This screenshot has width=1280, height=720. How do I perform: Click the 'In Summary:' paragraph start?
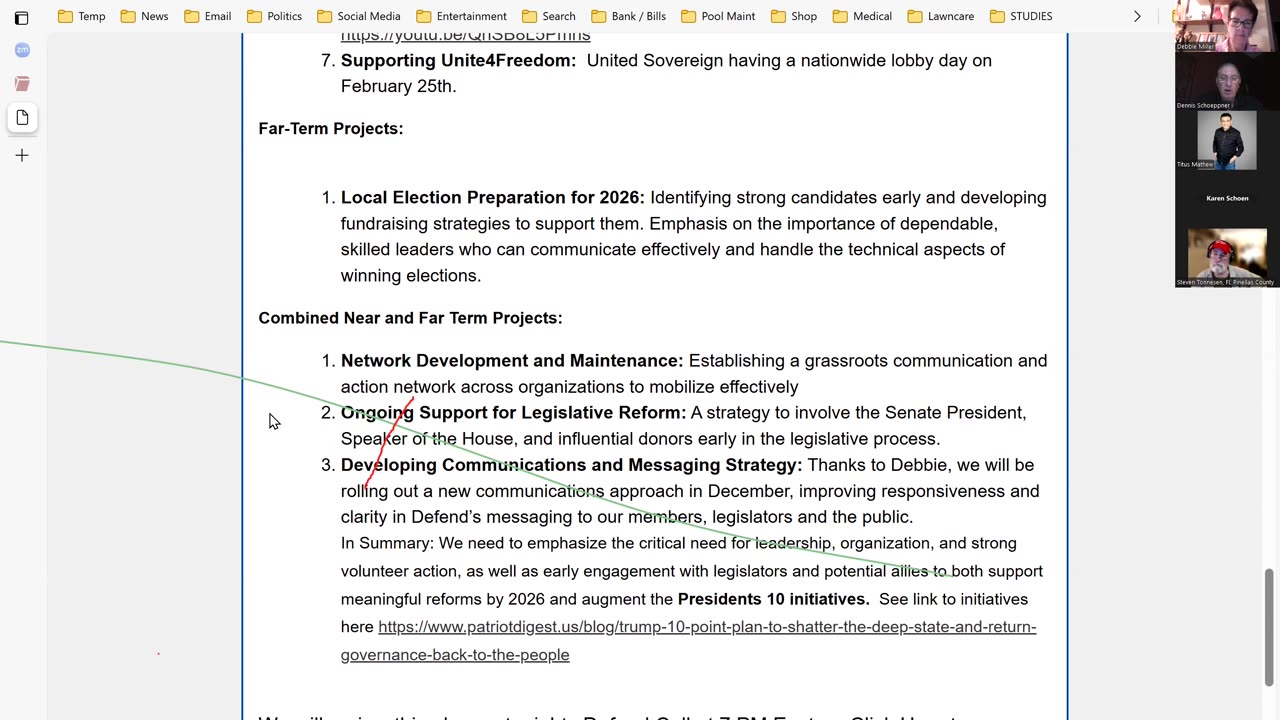coord(387,543)
